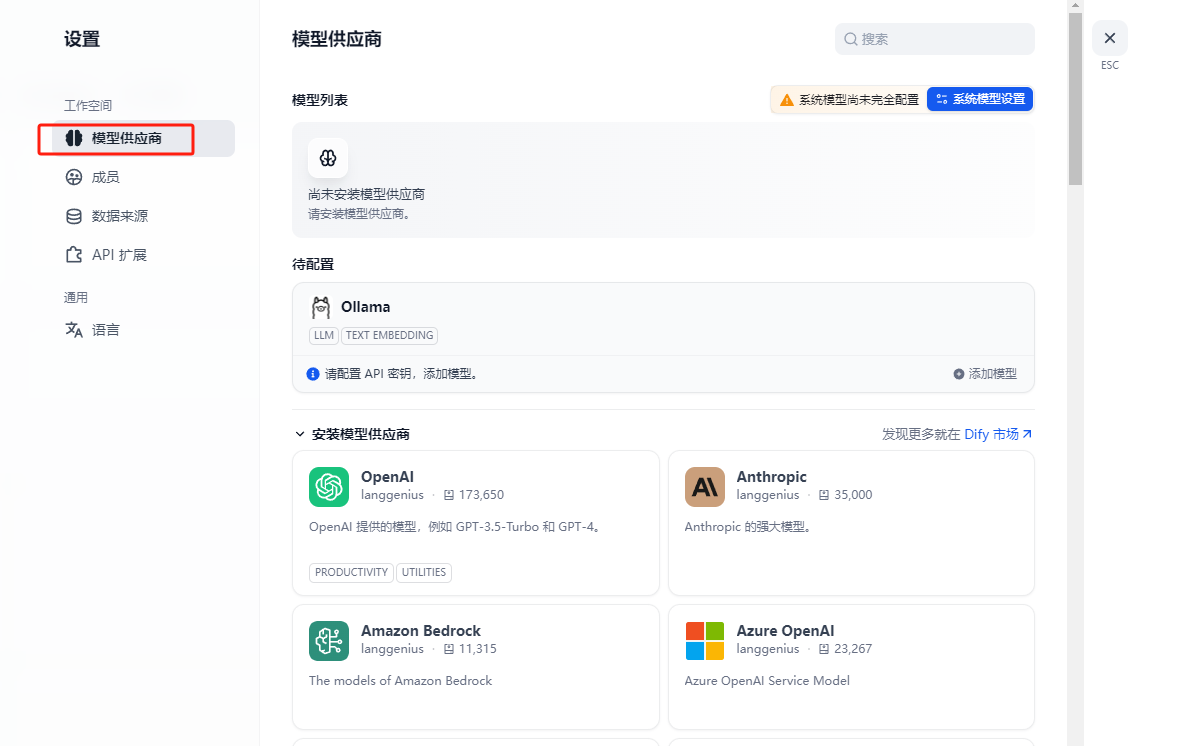
Task: Click the download count icon on Azure OpenAI card
Action: click(x=824, y=649)
